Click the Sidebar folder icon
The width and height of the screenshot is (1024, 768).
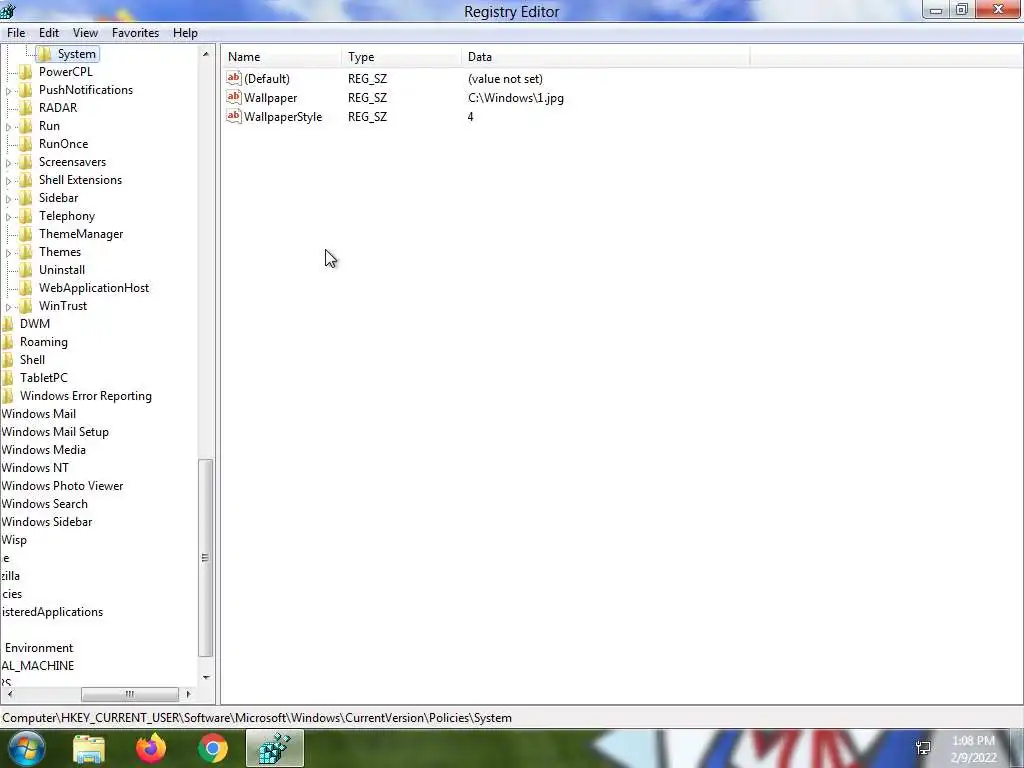(x=25, y=198)
